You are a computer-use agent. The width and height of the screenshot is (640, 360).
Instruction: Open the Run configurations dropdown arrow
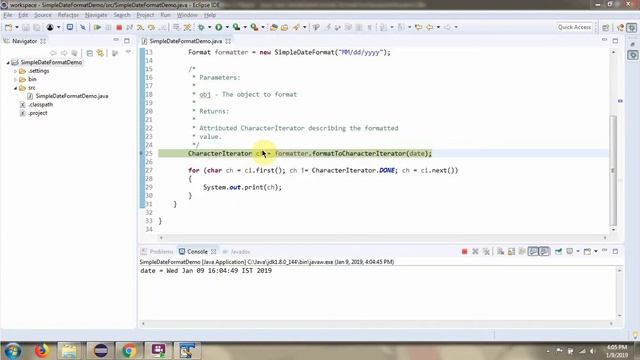tap(227, 27)
